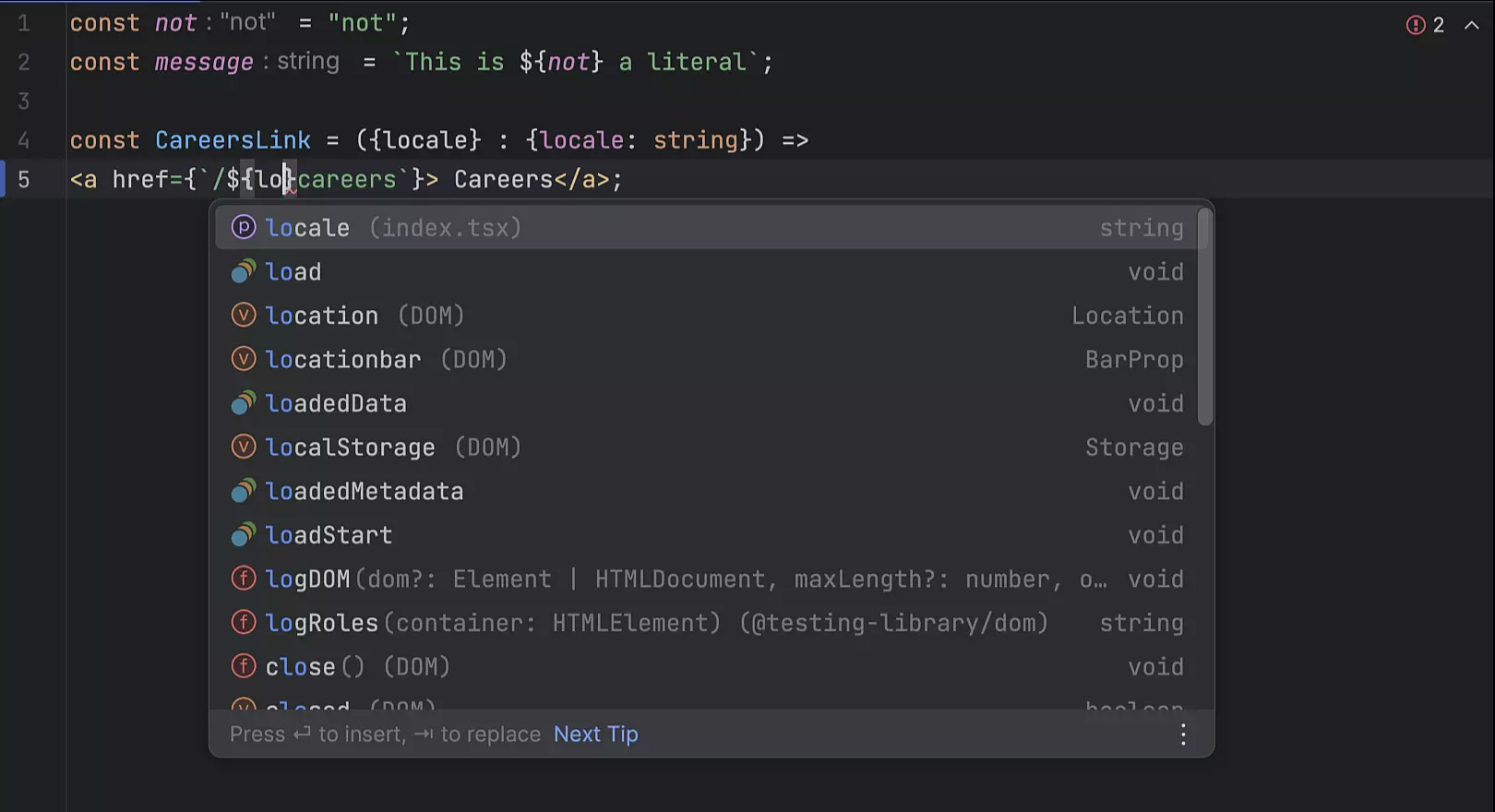This screenshot has height=812, width=1495.
Task: Open the Next Tip link
Action: [595, 734]
